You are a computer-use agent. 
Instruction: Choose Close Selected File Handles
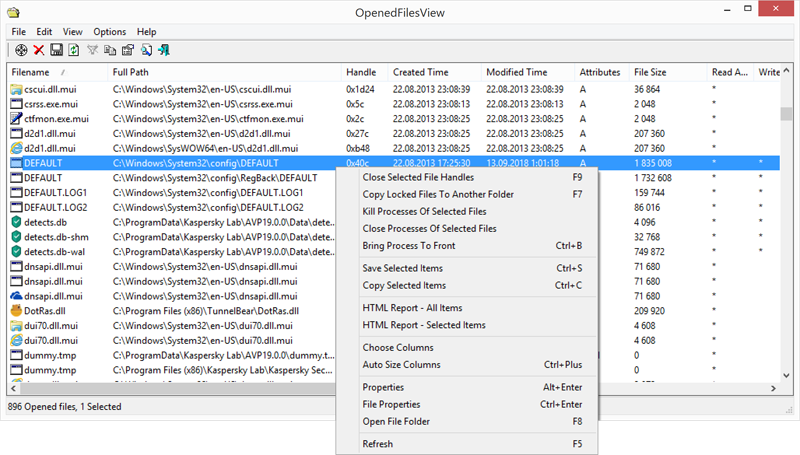(466, 178)
